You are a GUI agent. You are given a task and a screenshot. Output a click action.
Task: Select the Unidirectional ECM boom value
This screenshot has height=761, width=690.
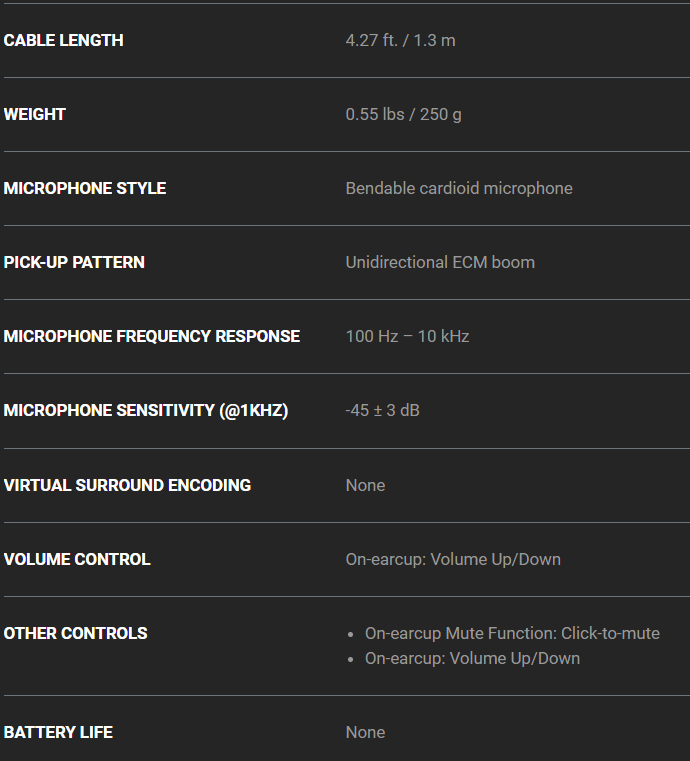[x=440, y=263]
